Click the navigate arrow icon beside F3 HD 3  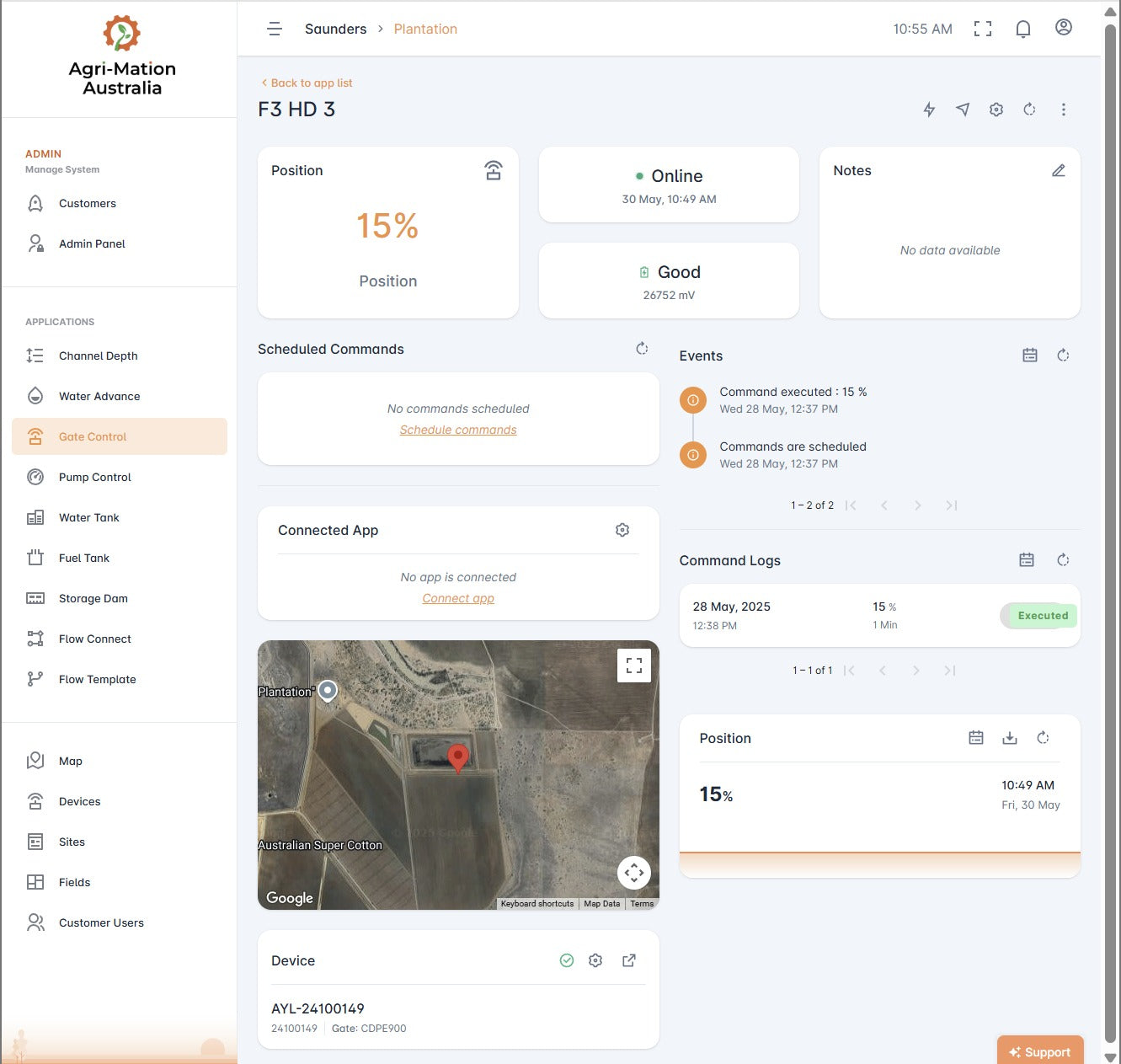[963, 110]
